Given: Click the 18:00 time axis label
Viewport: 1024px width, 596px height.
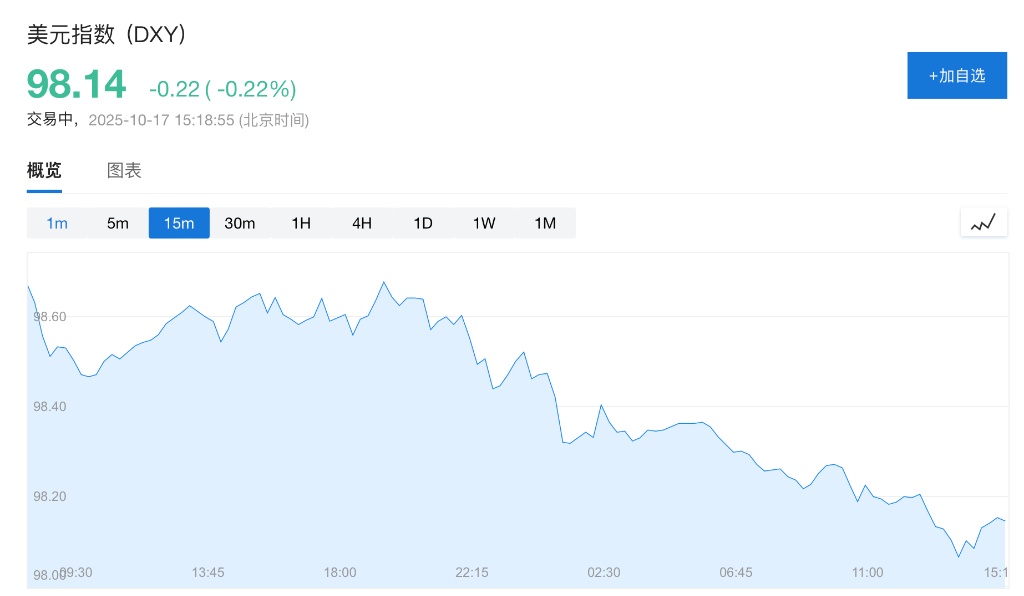Looking at the screenshot, I should pos(340,572).
